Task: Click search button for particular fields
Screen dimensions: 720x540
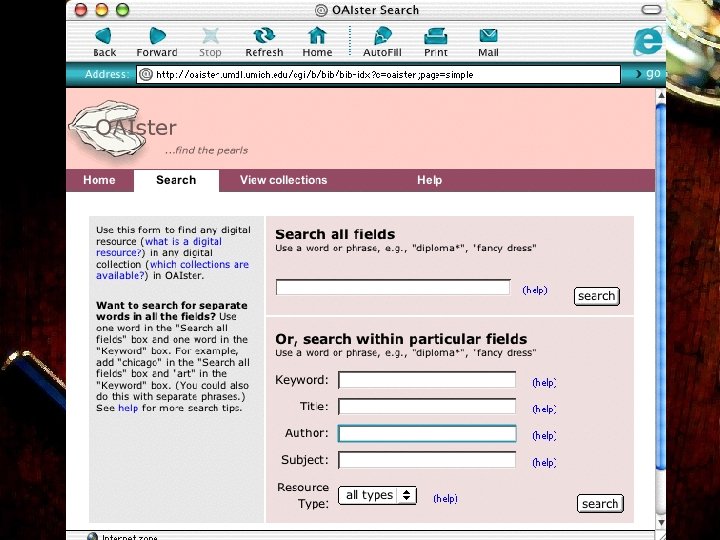Action: [x=600, y=503]
